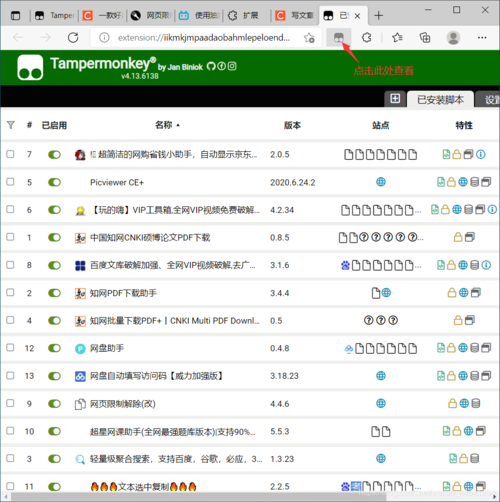Image resolution: width=500 pixels, height=502 pixels.
Task: Select checkbox for 知网PDF下载助手
Action: click(x=10, y=292)
